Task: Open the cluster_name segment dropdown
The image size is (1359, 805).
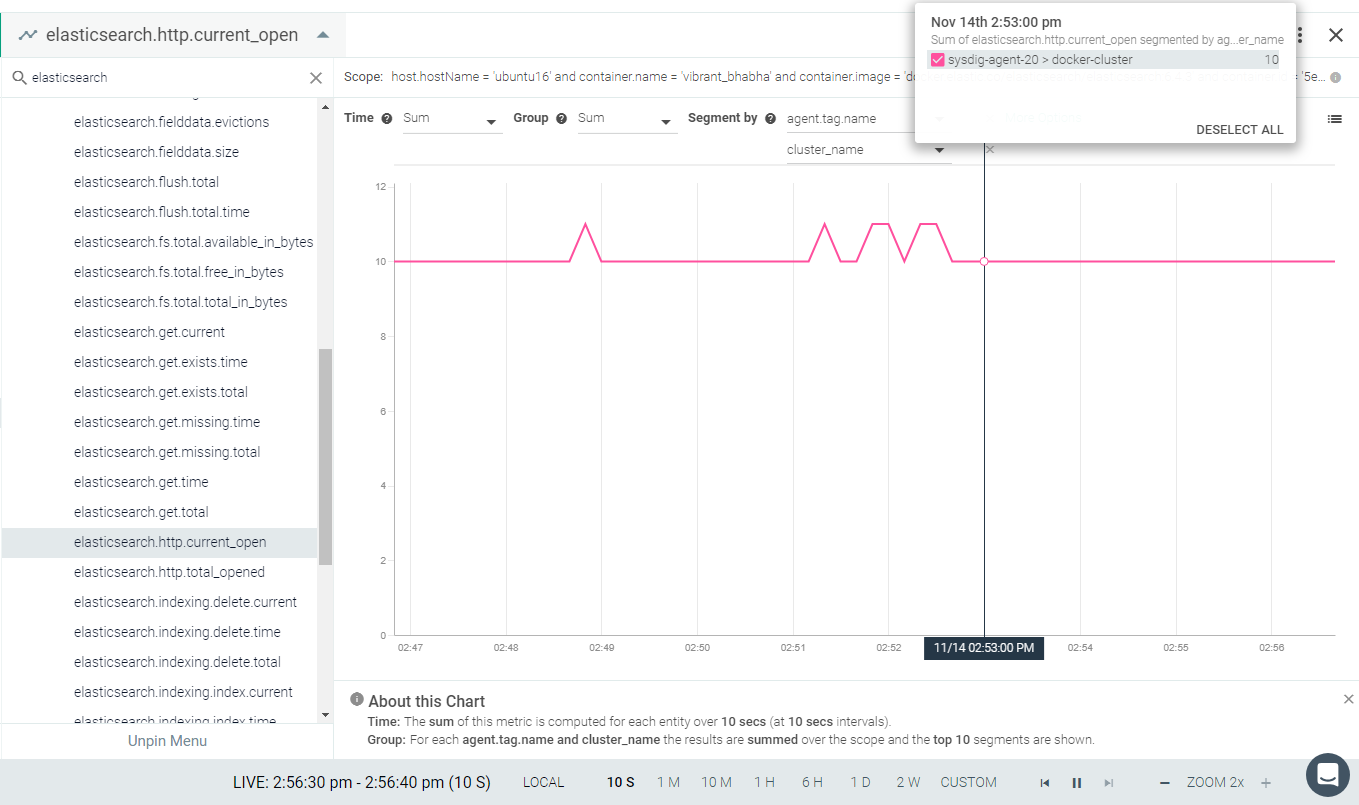Action: pyautogui.click(x=868, y=150)
